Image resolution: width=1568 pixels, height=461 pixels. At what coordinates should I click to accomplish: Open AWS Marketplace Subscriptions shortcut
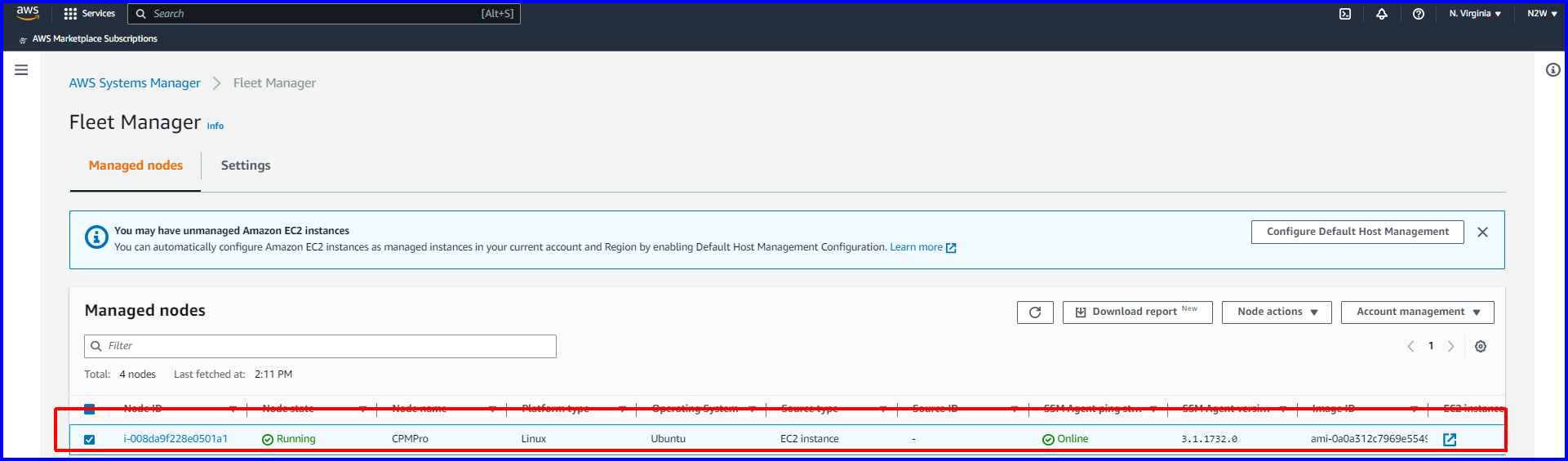click(x=95, y=39)
